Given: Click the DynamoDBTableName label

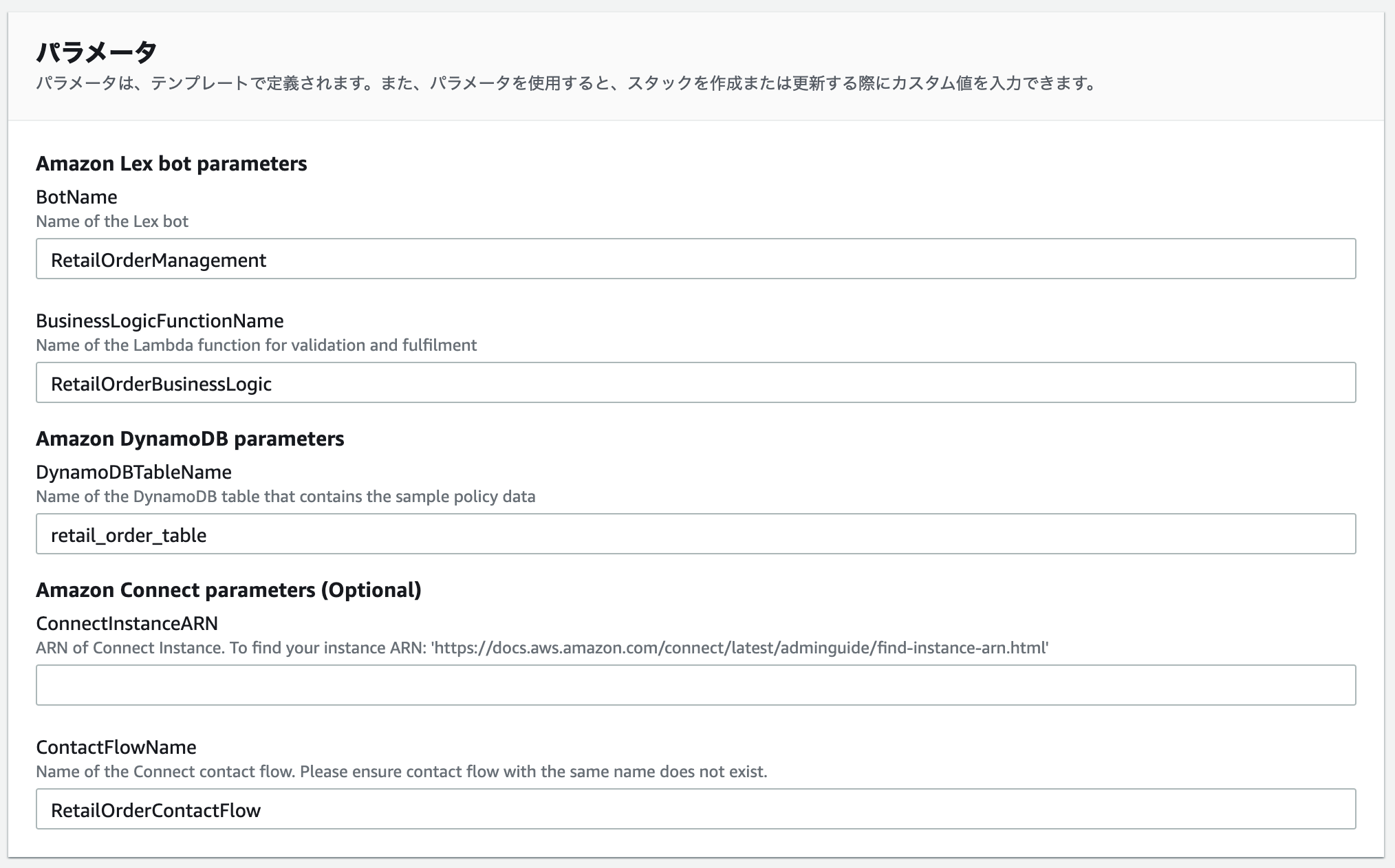Looking at the screenshot, I should (133, 473).
